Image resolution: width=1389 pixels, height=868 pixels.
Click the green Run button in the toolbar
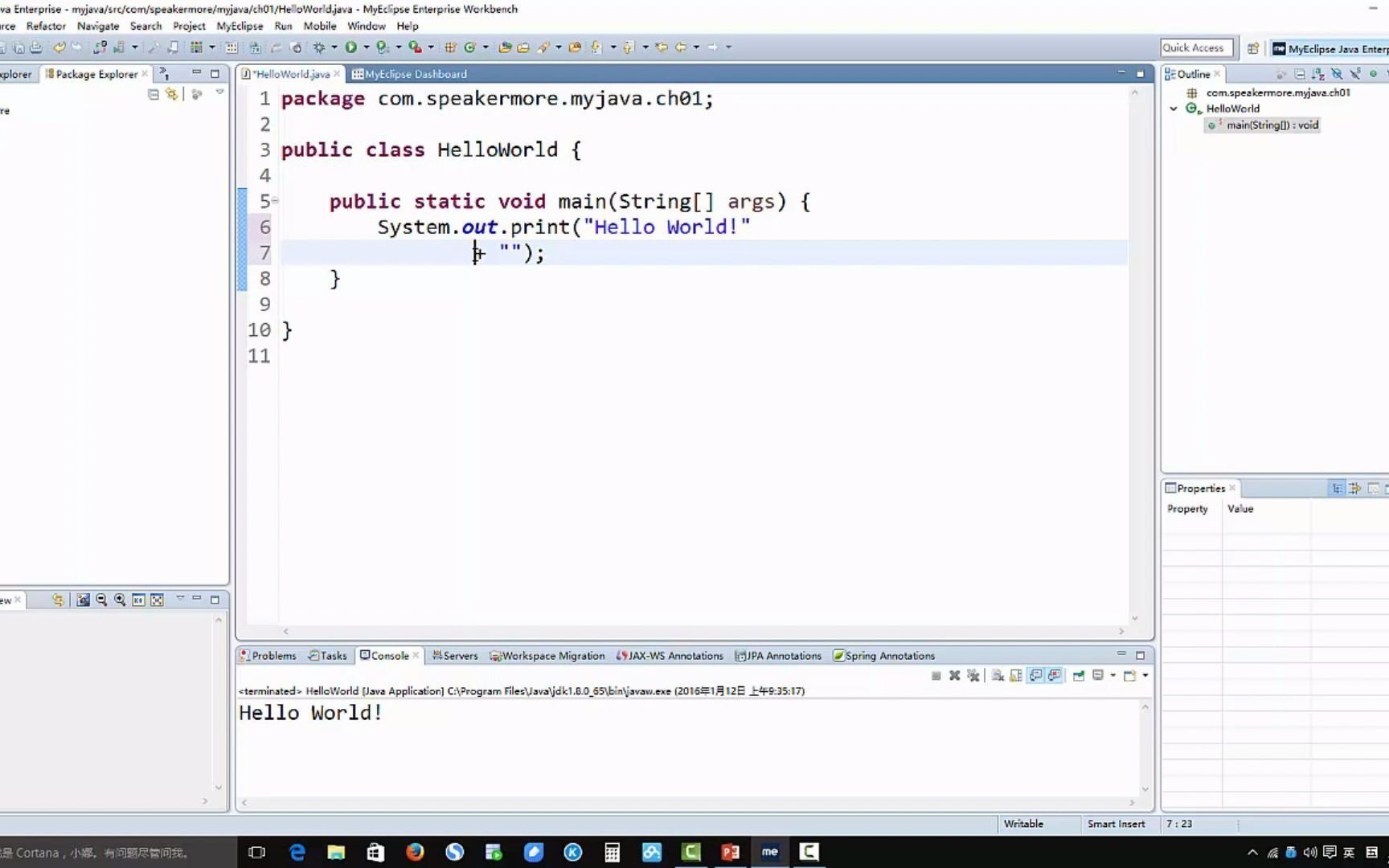[x=350, y=47]
